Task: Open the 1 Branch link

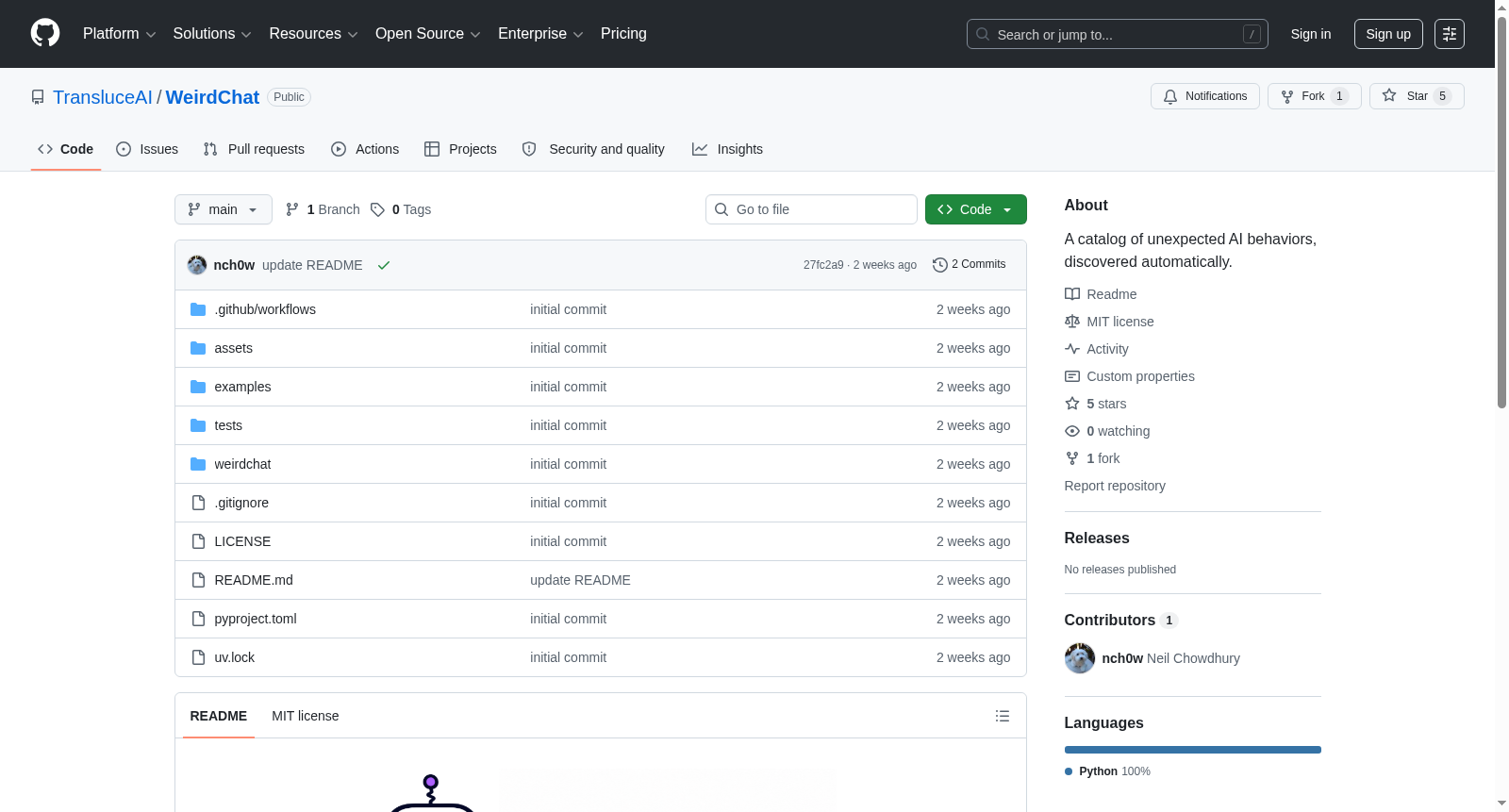Action: pos(323,209)
